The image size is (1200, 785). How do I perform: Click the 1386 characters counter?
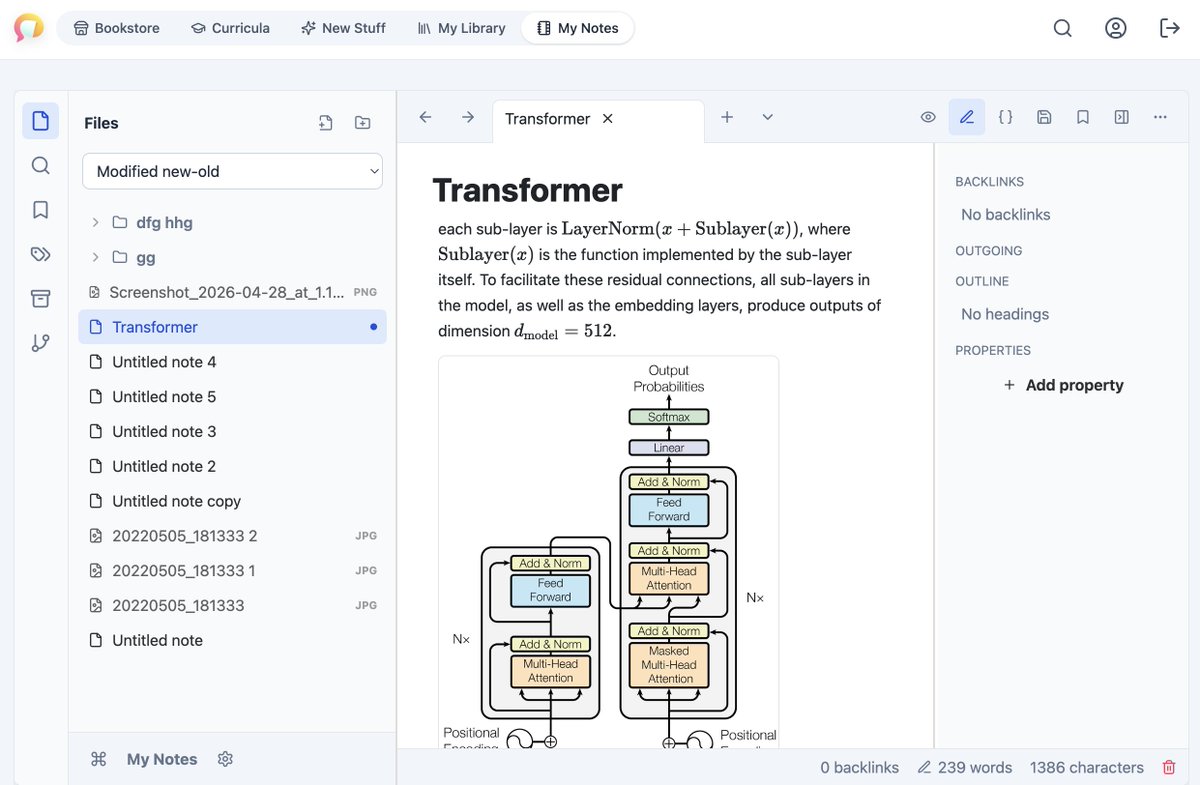1087,768
